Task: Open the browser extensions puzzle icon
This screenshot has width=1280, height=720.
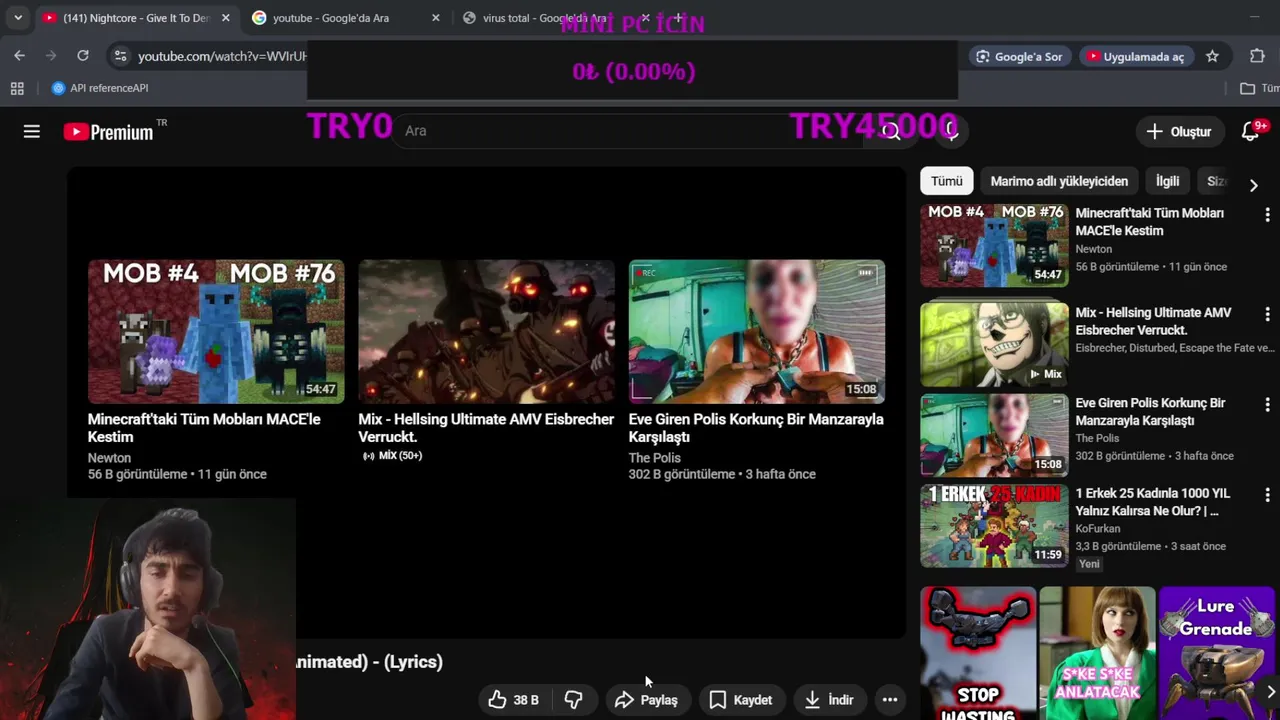Action: tap(1257, 56)
